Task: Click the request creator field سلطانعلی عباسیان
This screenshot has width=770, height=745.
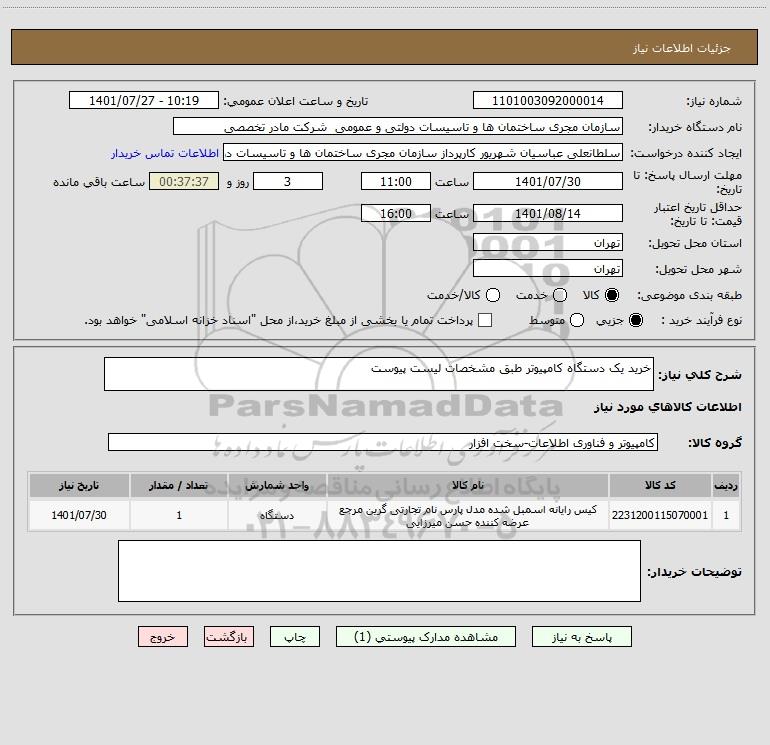Action: point(423,152)
